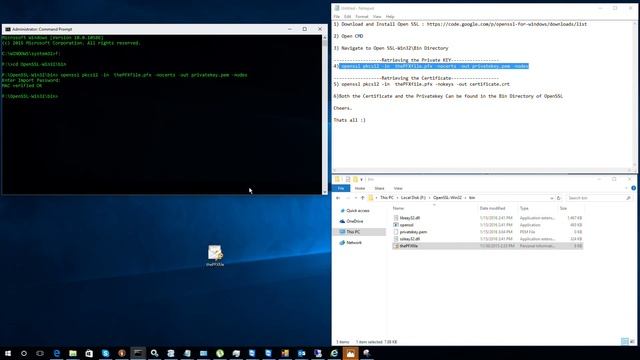This screenshot has height=360, width=640.
Task: Click Explorer forward navigation arrow
Action: pyautogui.click(x=348, y=198)
